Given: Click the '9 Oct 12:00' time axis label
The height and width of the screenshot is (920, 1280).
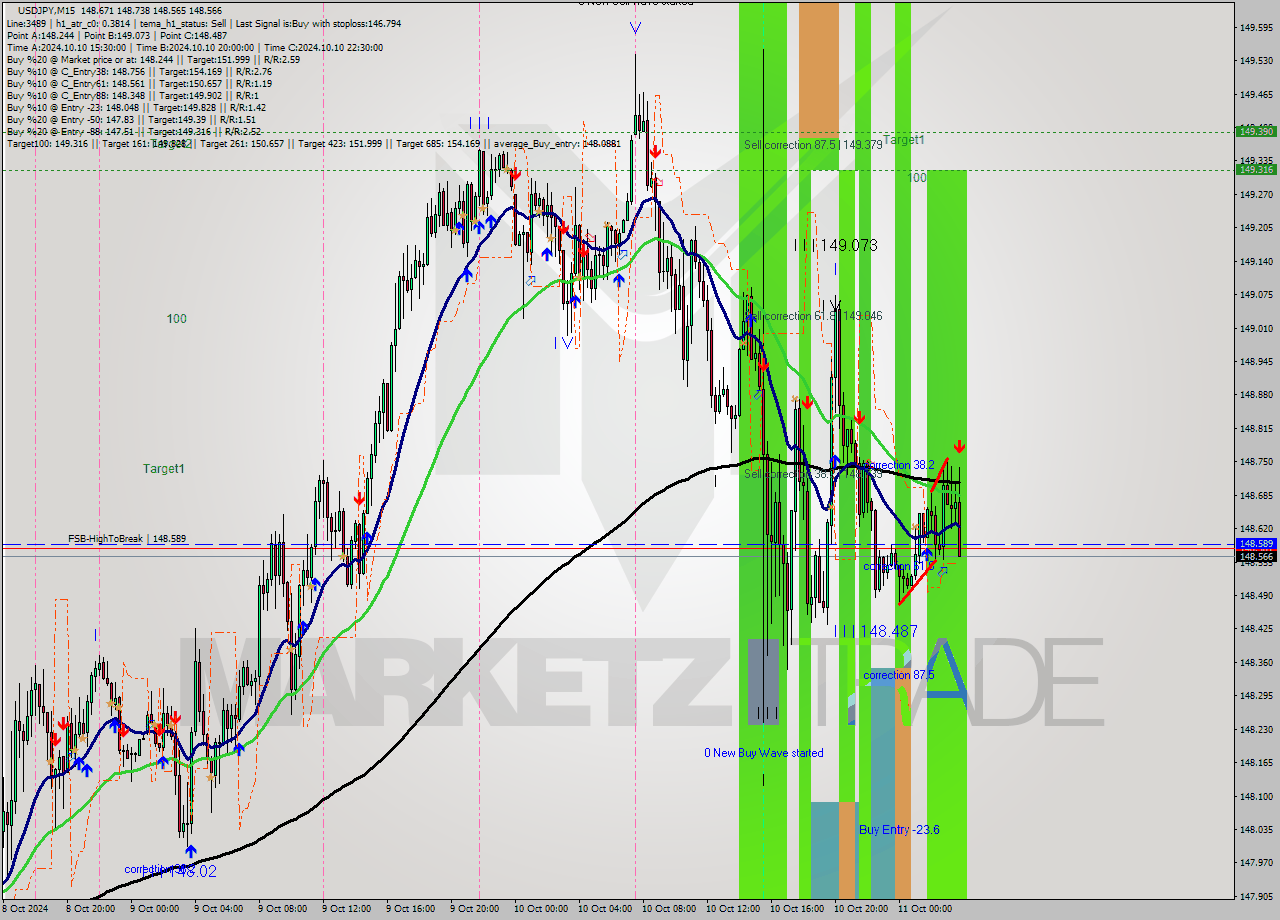Looking at the screenshot, I should tap(347, 909).
